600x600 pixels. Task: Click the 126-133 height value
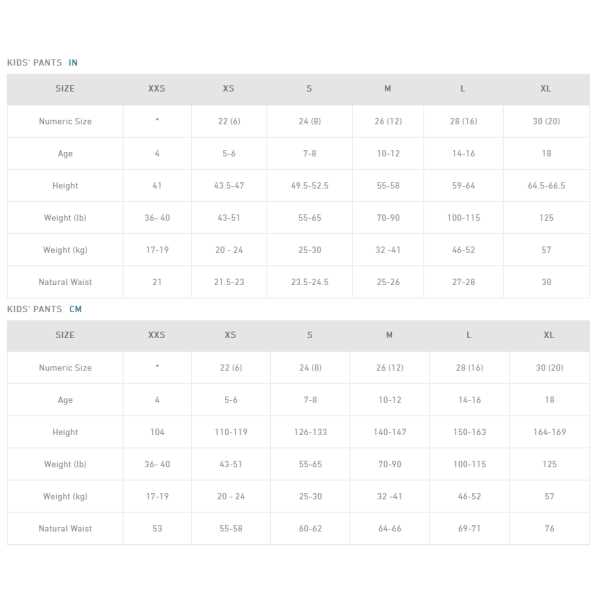click(310, 432)
